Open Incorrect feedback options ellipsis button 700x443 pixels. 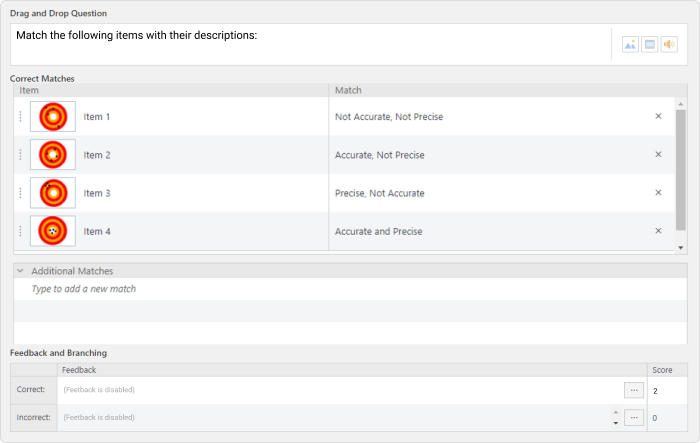click(633, 418)
